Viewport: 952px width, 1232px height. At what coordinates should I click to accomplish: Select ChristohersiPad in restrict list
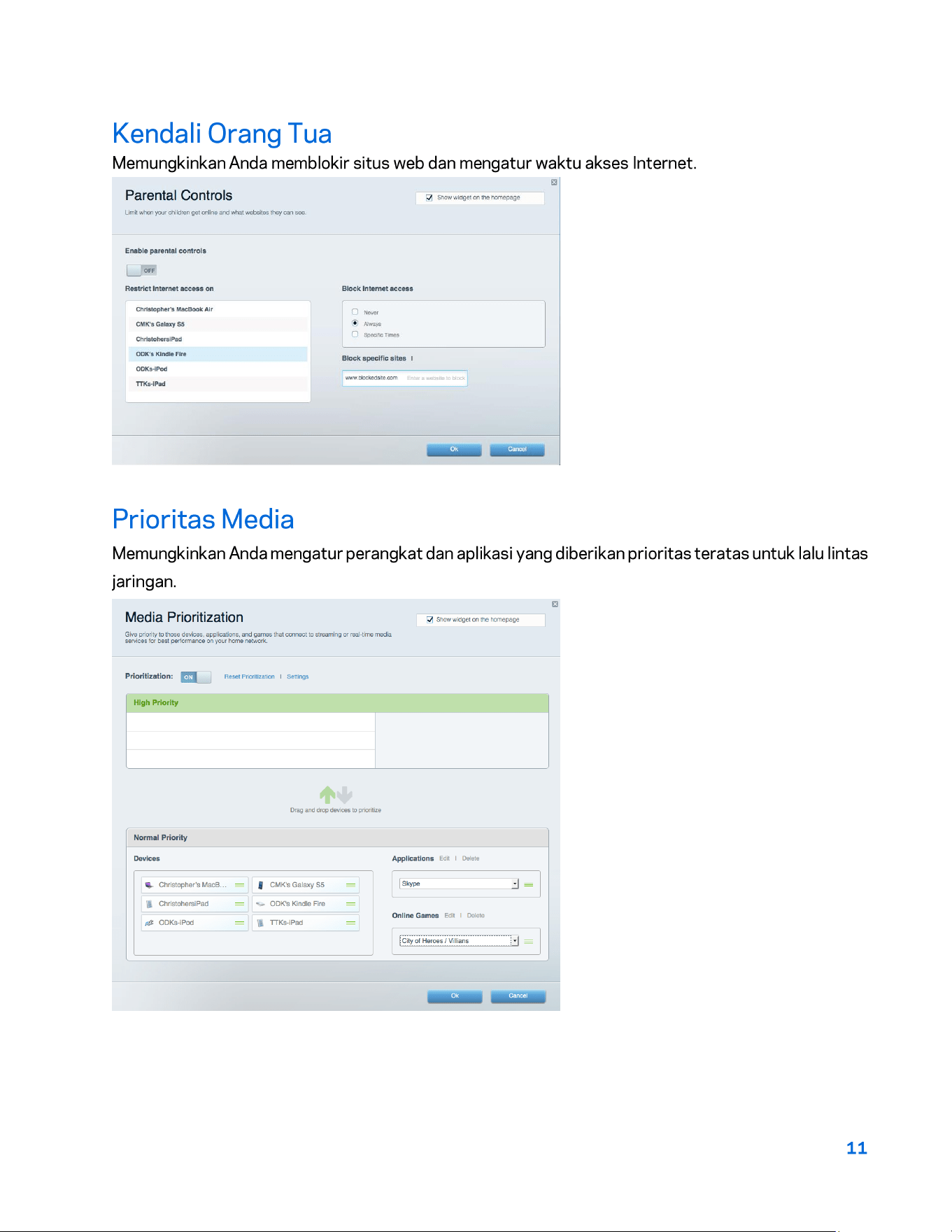click(x=218, y=339)
